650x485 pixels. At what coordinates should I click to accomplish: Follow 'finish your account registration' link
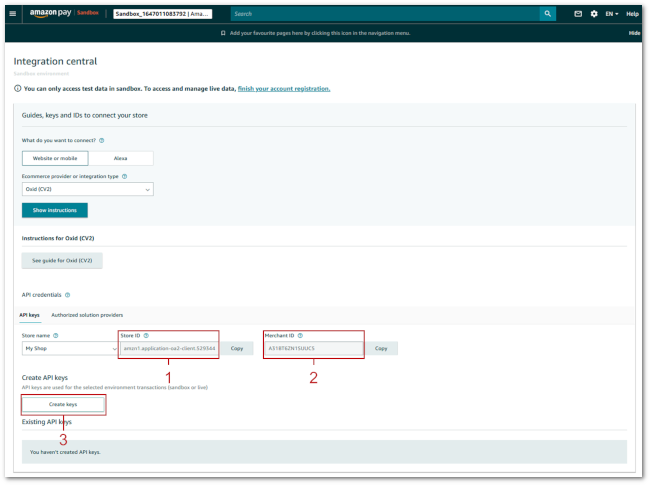click(283, 89)
